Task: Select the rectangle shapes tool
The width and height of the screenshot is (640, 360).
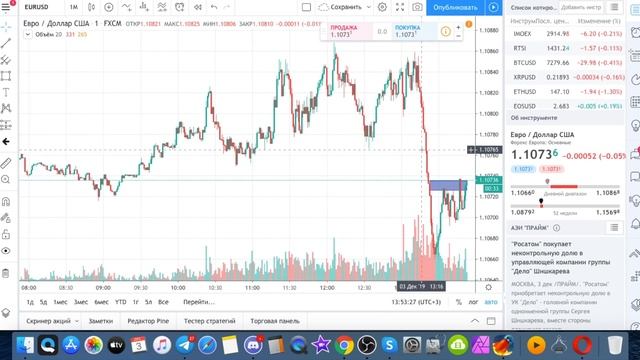Action: pyautogui.click(x=6, y=76)
